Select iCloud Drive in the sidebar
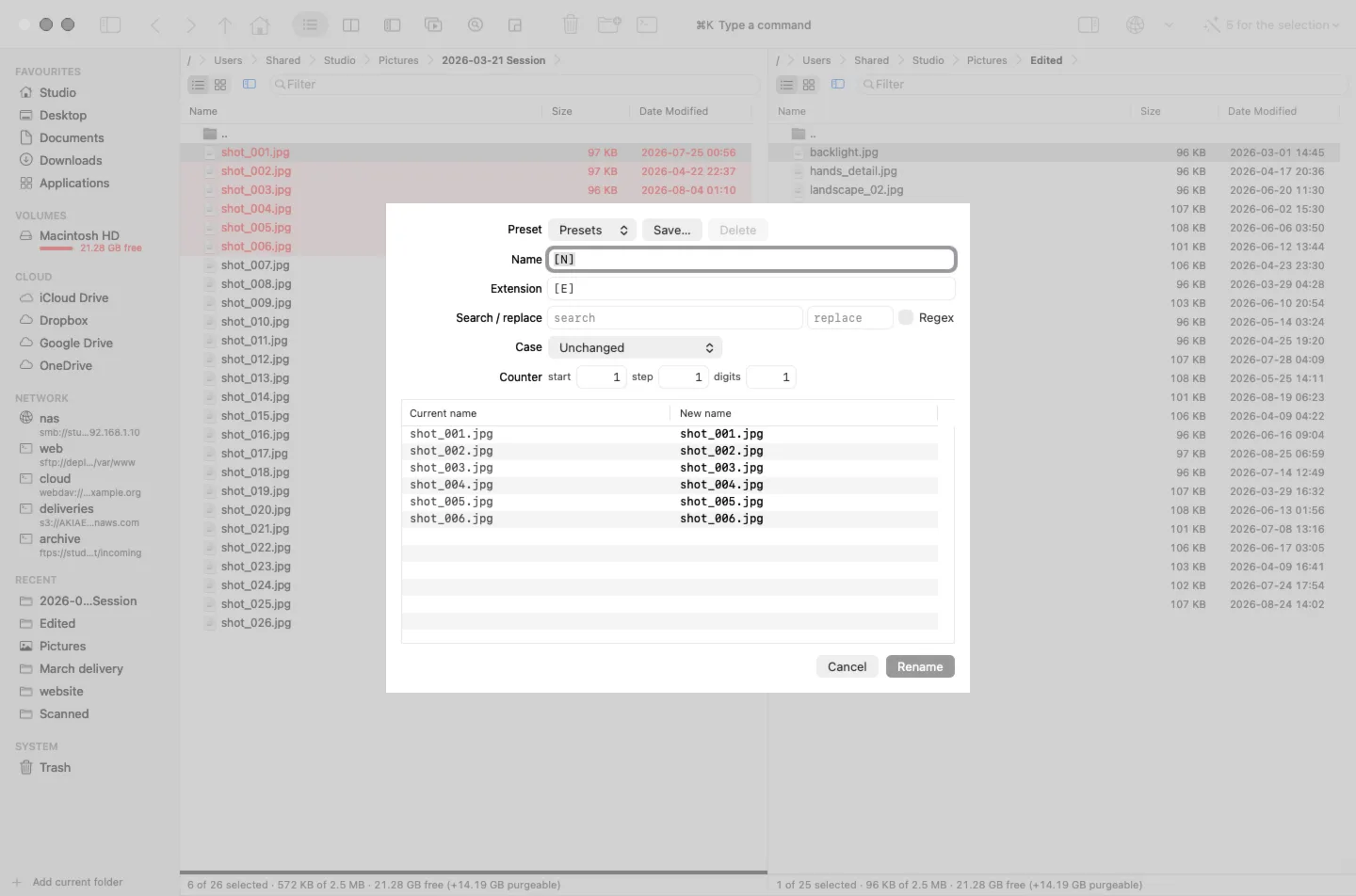This screenshot has height=896, width=1356. pyautogui.click(x=73, y=298)
